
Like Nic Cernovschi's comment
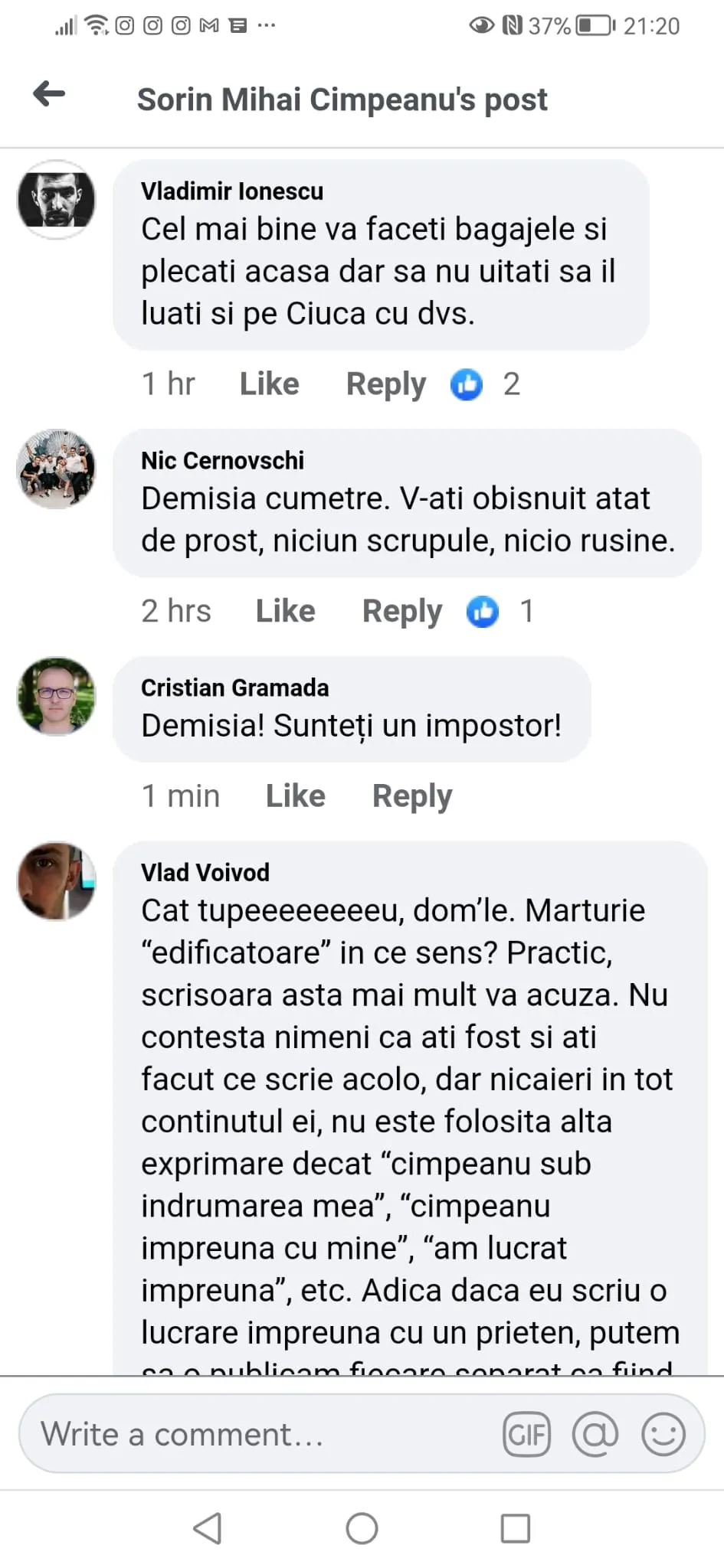point(285,612)
